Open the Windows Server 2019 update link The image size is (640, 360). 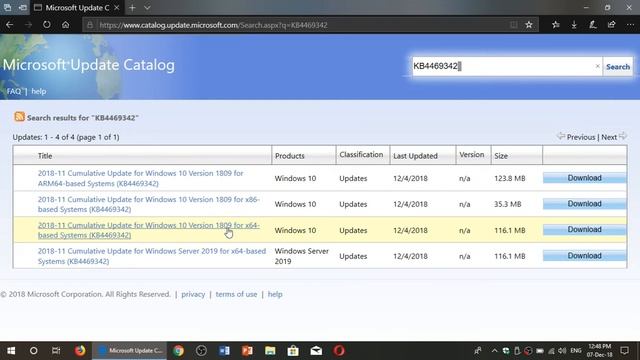151,256
